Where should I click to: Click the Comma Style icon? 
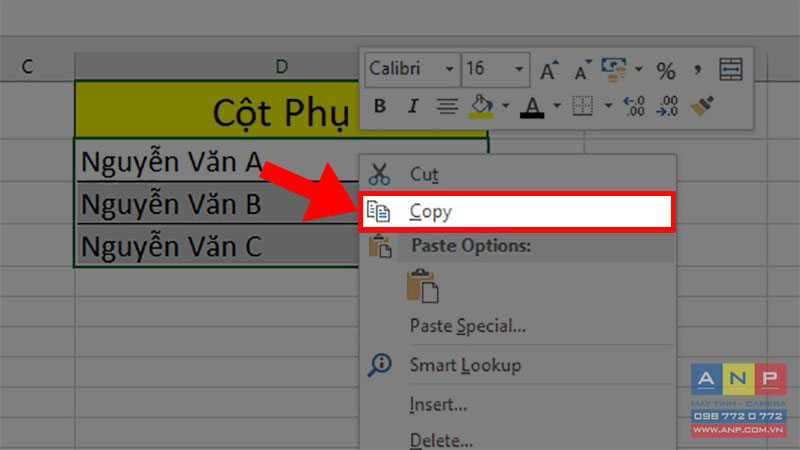(697, 70)
